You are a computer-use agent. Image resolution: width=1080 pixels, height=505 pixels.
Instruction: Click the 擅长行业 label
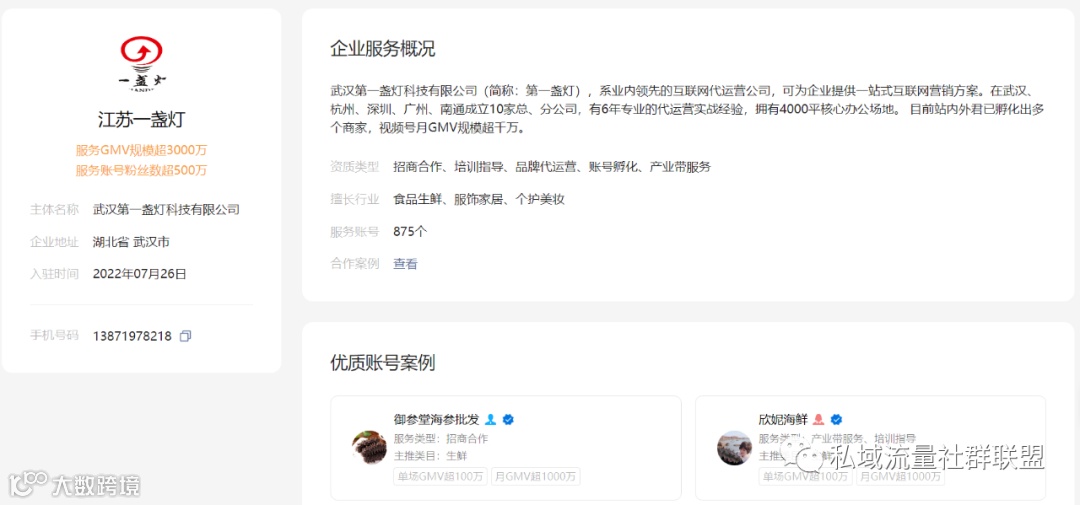pos(355,200)
